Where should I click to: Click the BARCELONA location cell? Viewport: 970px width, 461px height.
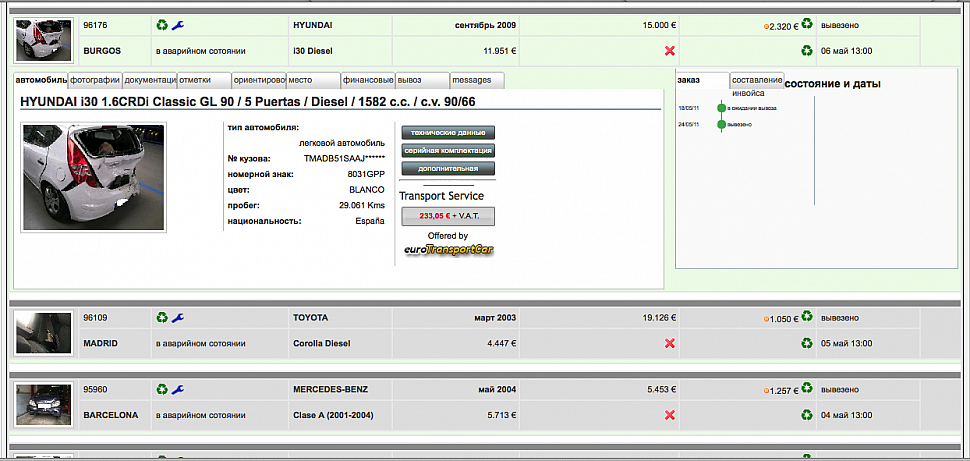pyautogui.click(x=115, y=415)
